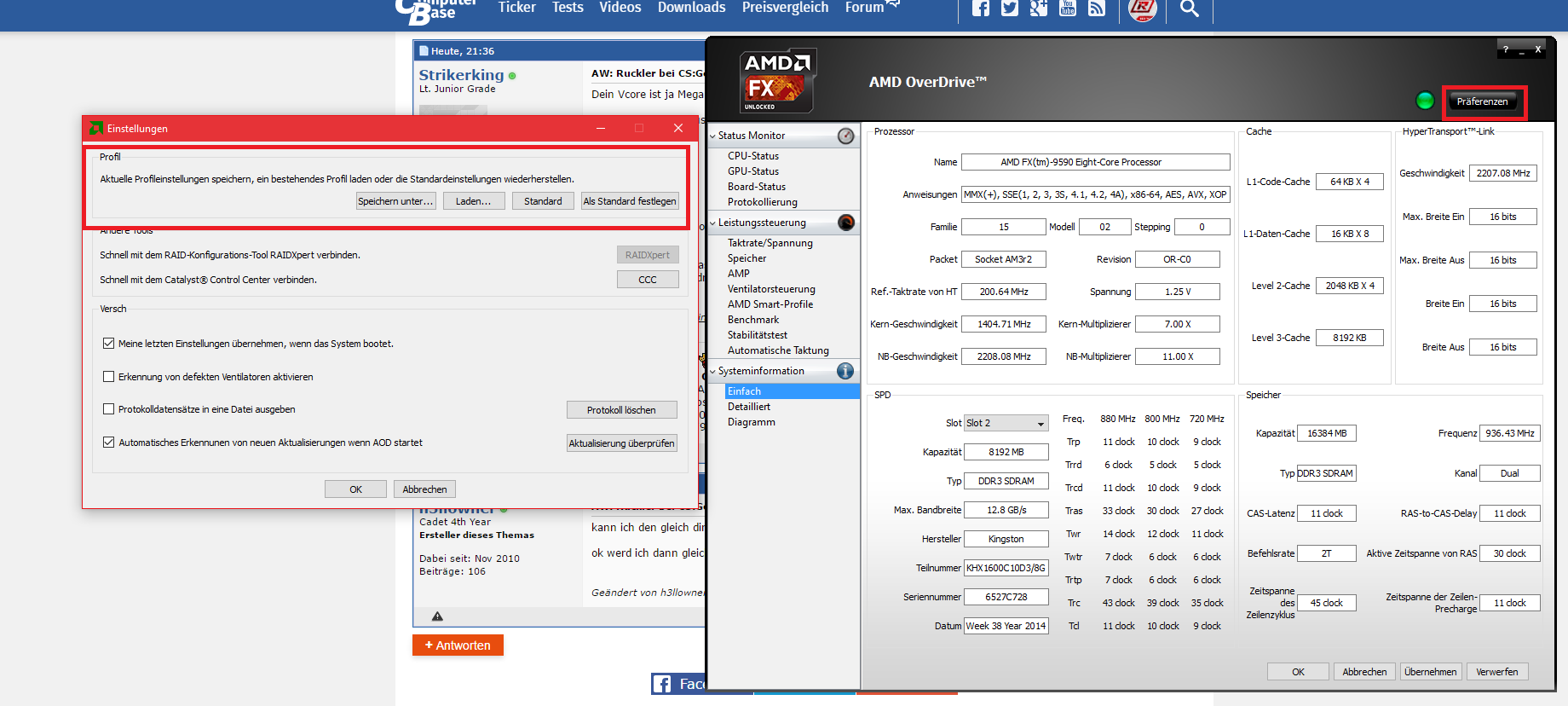Open Strikerking user profile link
1568x706 pixels.
coord(461,75)
